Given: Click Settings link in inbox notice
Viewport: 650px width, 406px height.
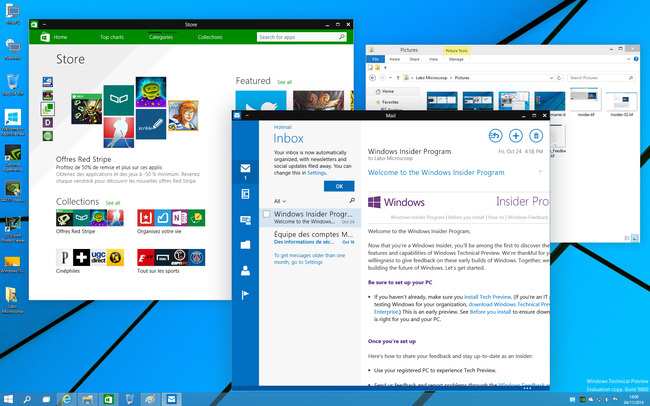Looking at the screenshot, I should pos(316,173).
